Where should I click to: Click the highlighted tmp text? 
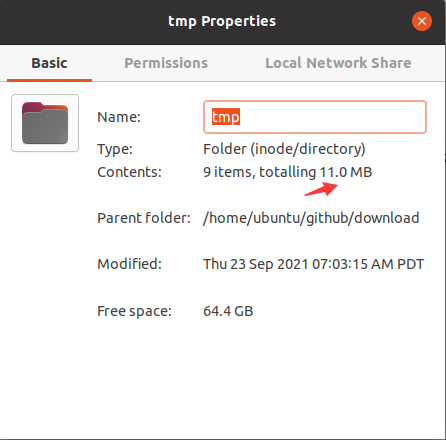[226, 117]
